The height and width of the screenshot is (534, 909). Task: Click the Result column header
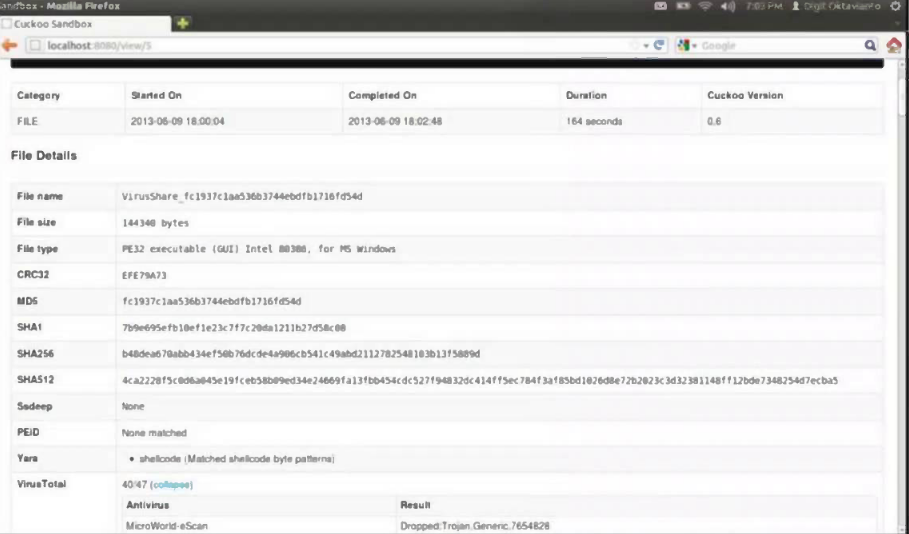click(415, 505)
